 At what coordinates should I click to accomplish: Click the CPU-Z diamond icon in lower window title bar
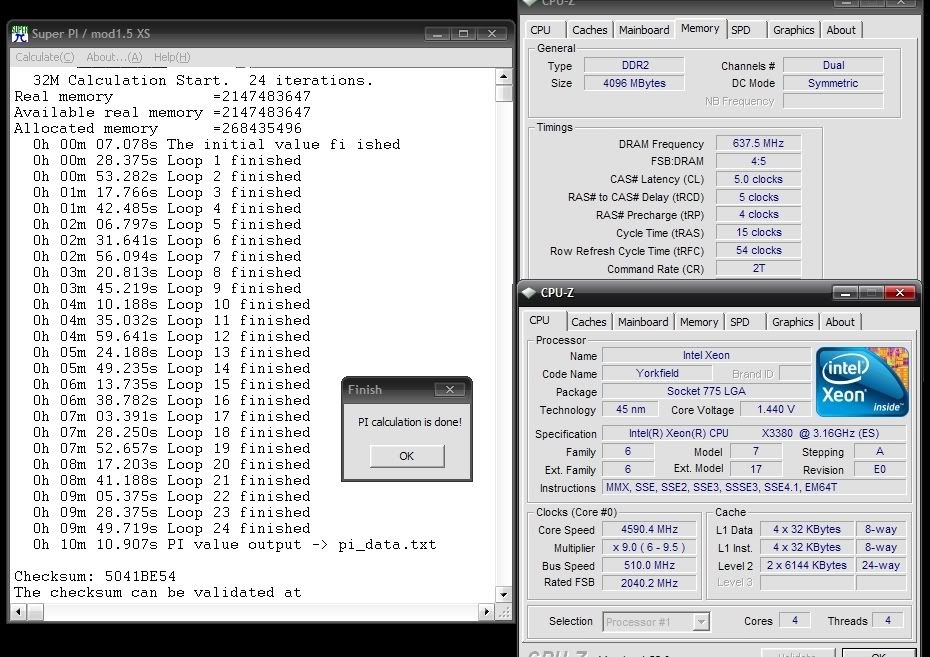pyautogui.click(x=528, y=292)
